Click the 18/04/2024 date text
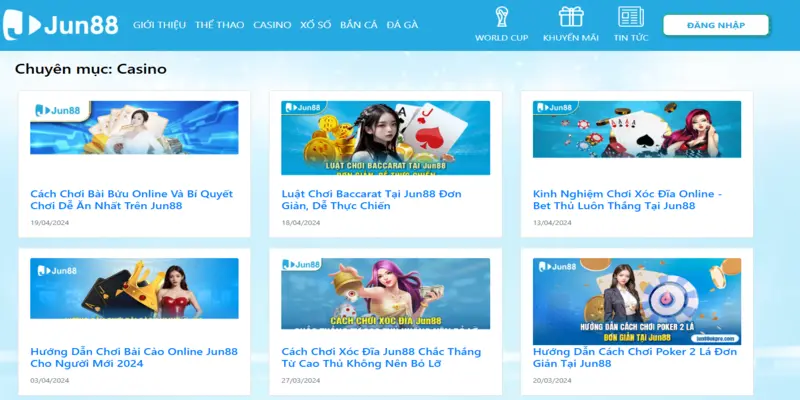This screenshot has height=400, width=800. 301,222
